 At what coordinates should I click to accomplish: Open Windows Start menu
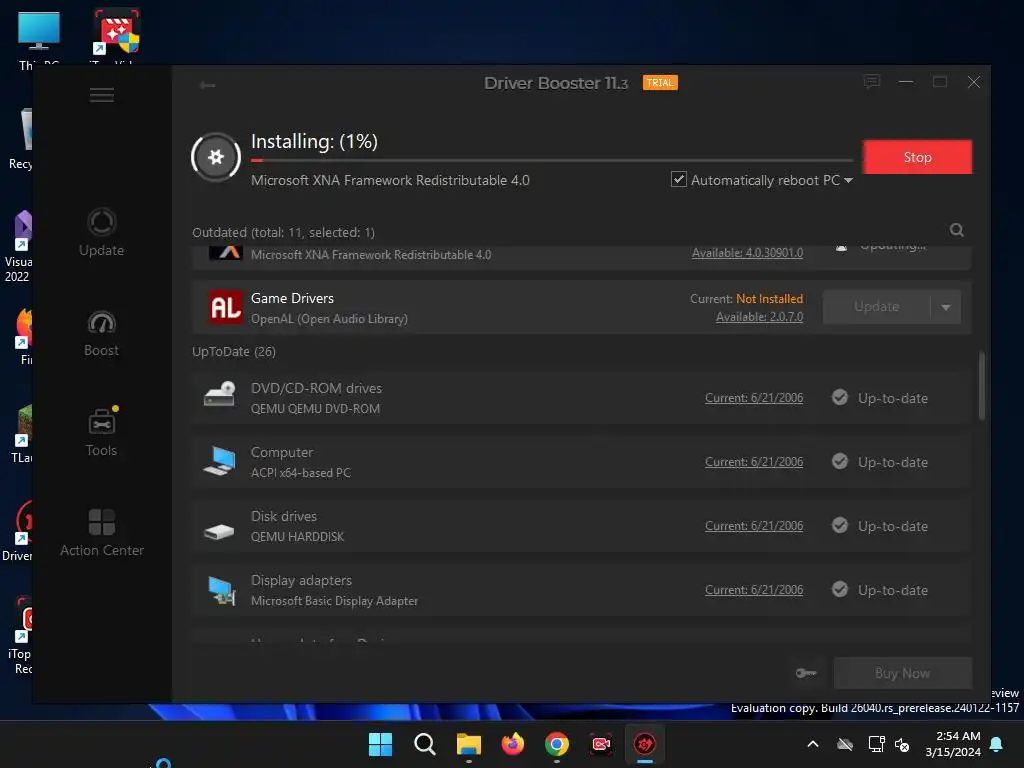(x=380, y=744)
